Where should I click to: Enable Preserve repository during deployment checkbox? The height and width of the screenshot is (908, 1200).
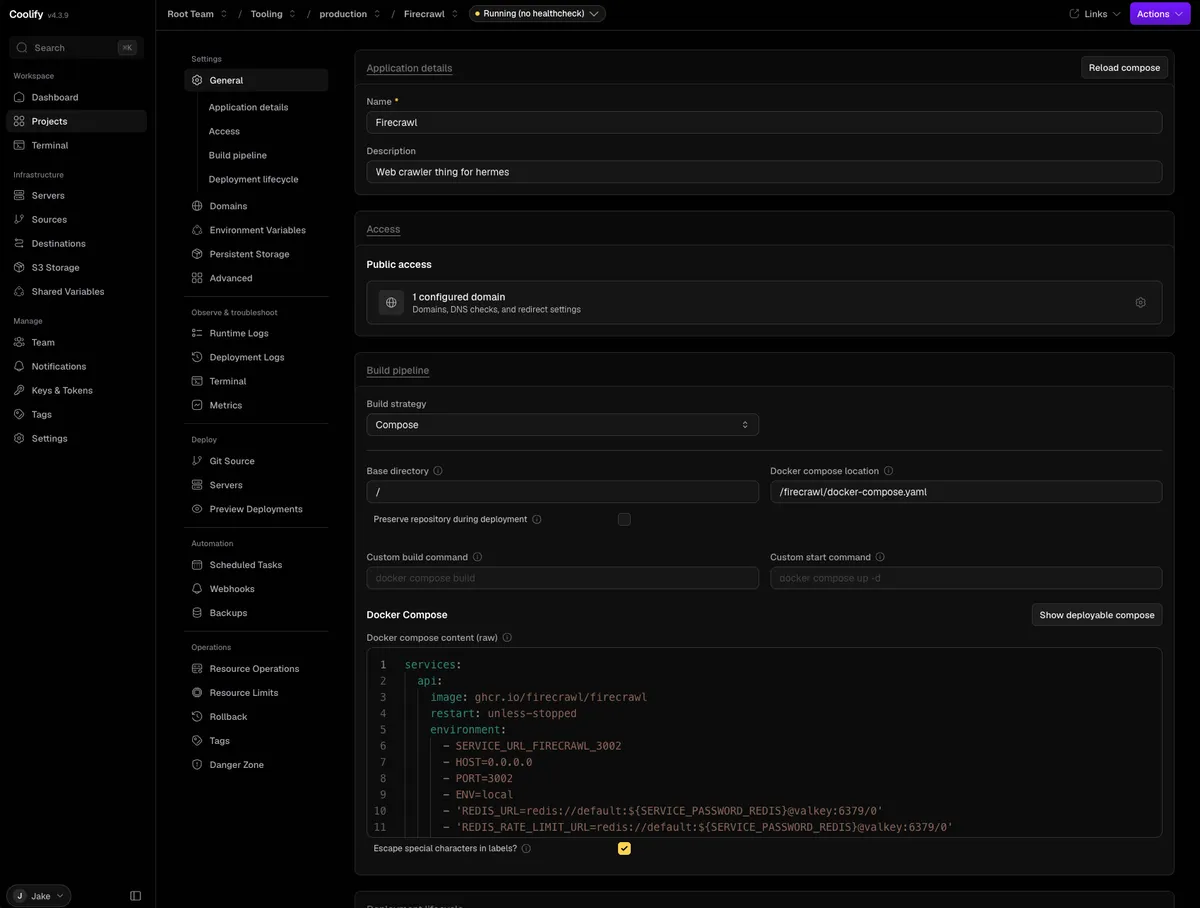pos(624,519)
